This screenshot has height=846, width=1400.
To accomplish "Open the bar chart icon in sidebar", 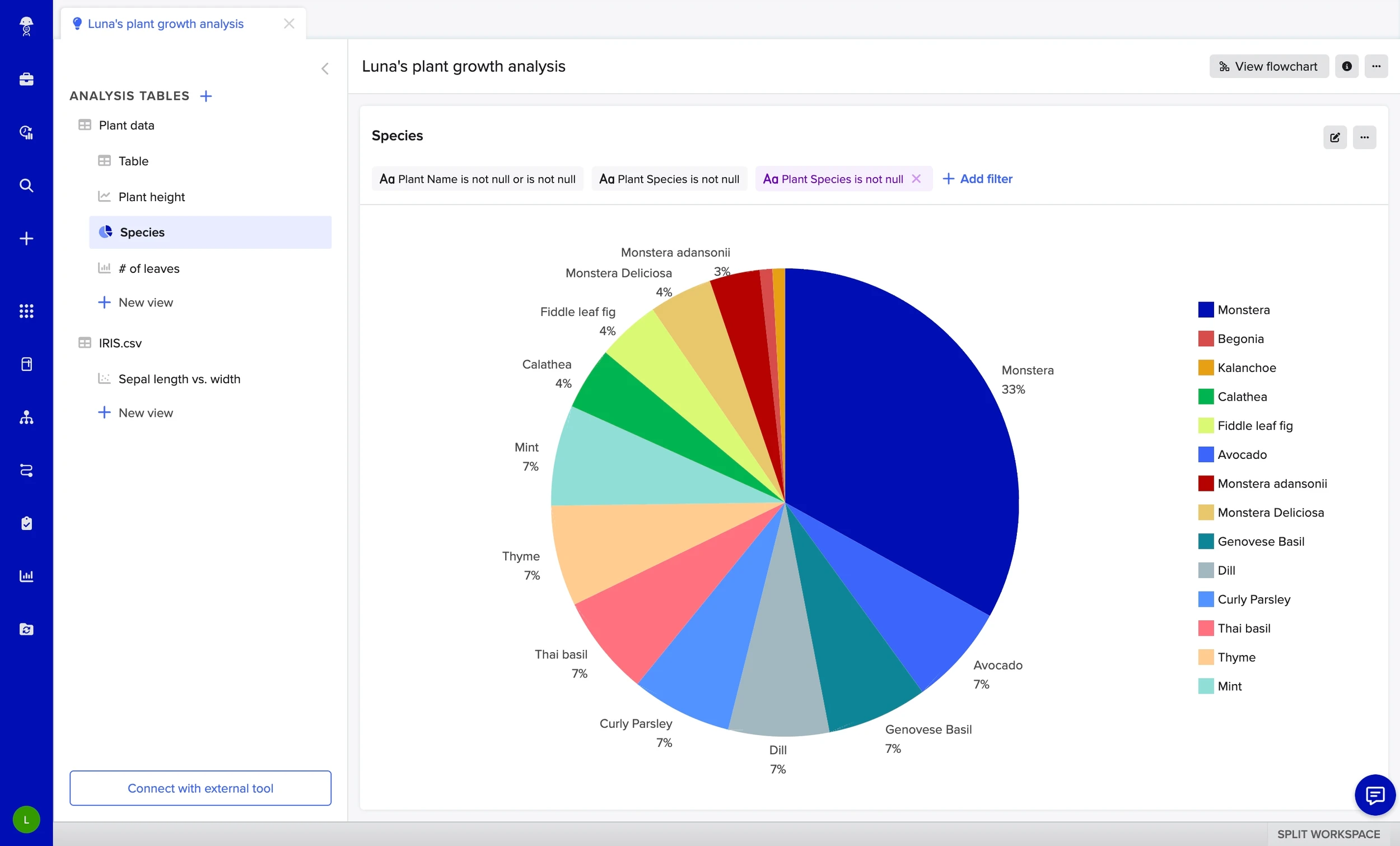I will click(26, 576).
